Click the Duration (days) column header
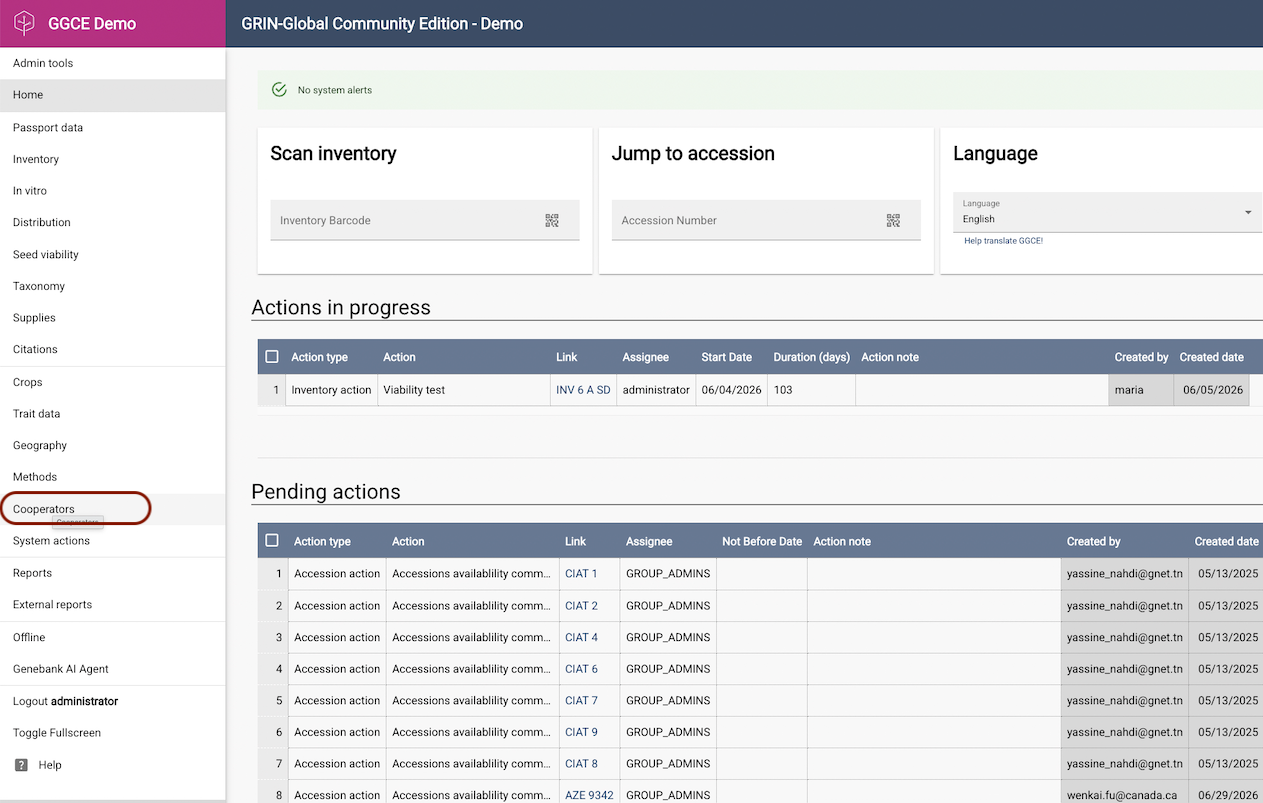The height and width of the screenshot is (803, 1263). 812,357
